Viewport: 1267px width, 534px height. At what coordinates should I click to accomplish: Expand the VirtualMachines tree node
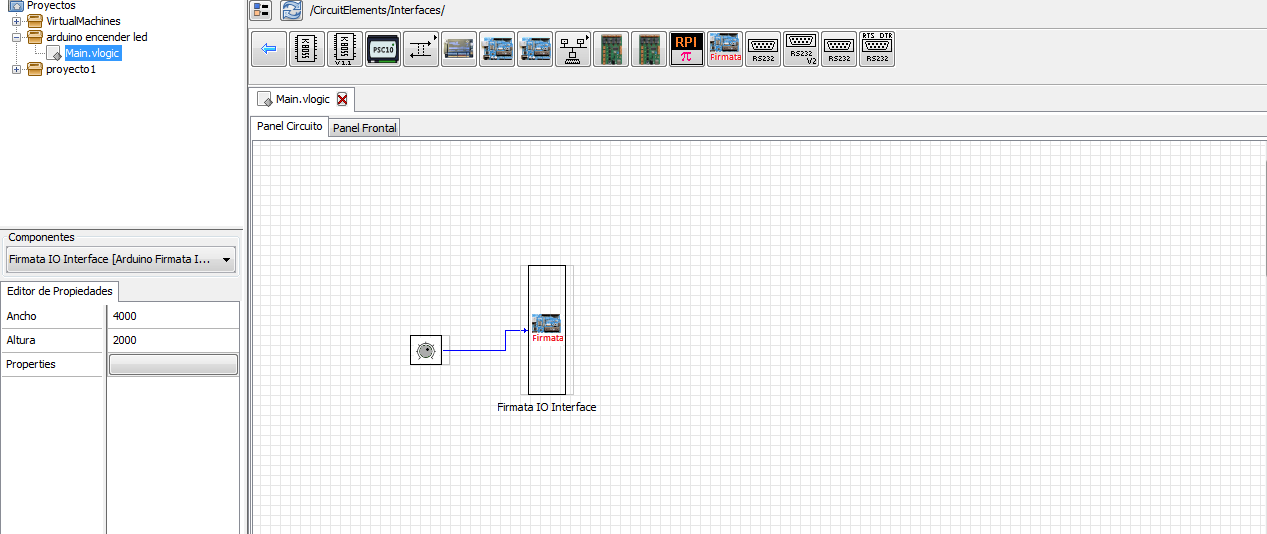pos(16,21)
